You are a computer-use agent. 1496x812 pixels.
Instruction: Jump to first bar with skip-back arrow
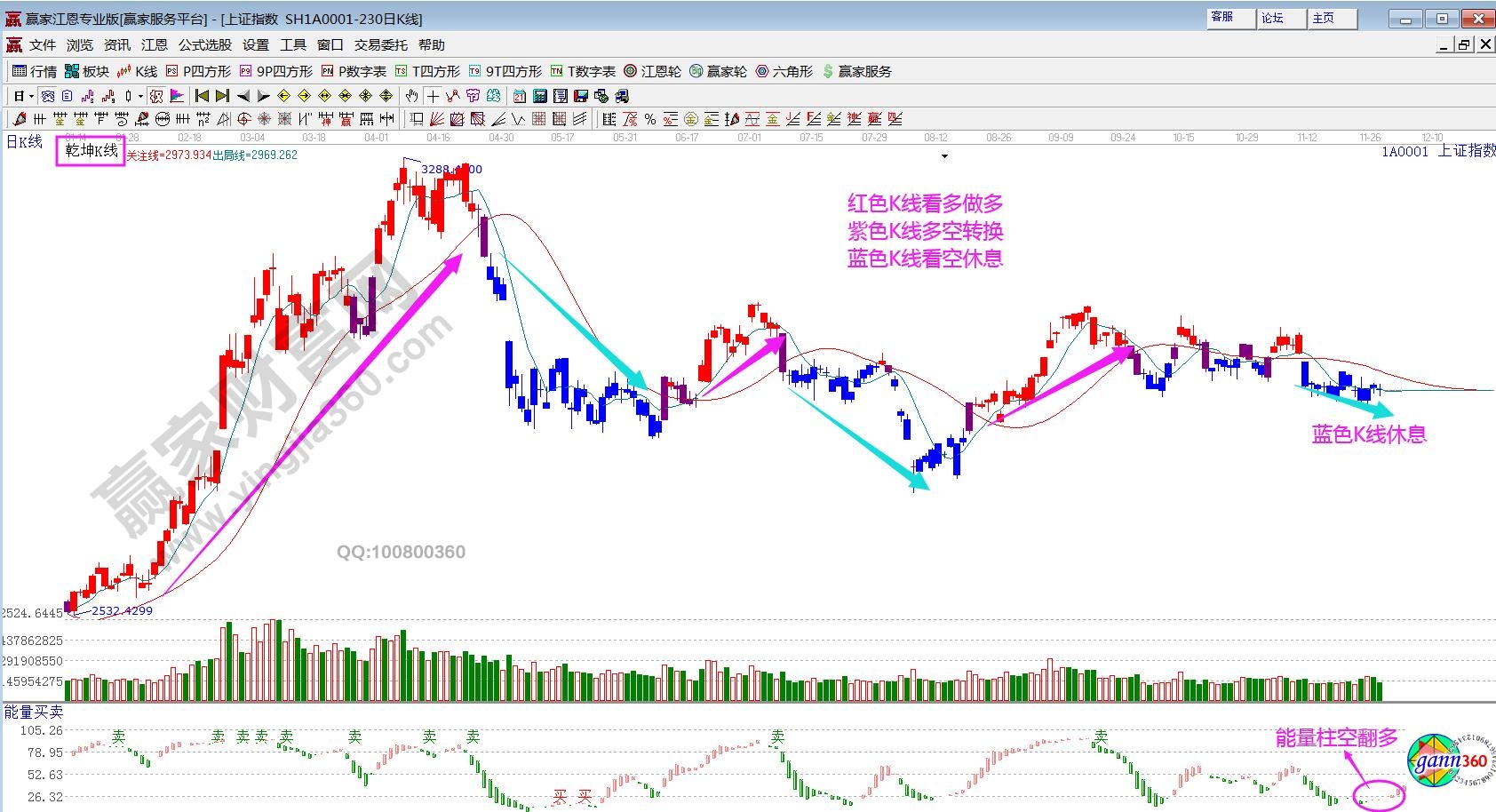(203, 96)
